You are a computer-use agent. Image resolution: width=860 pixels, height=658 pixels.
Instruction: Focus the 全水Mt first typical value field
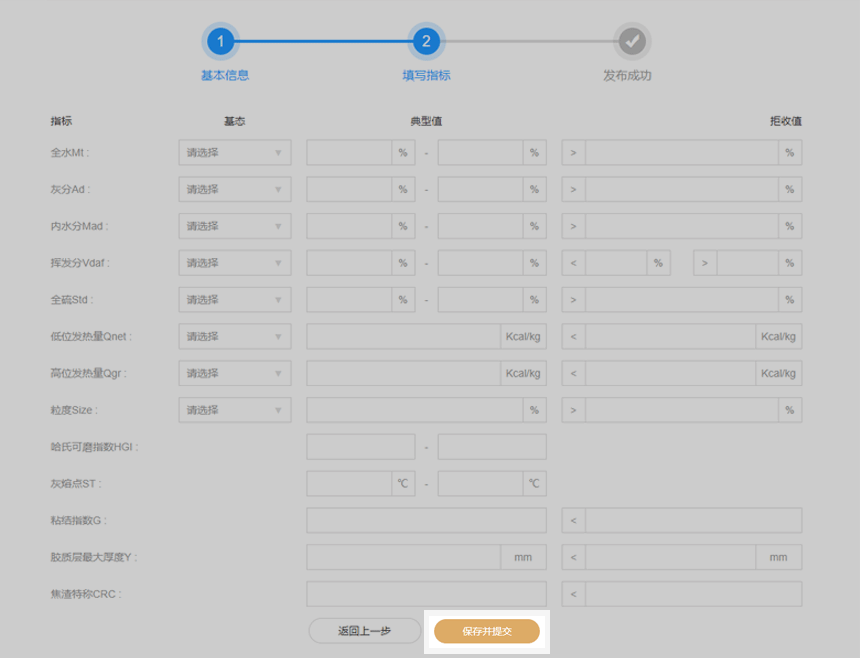(349, 153)
